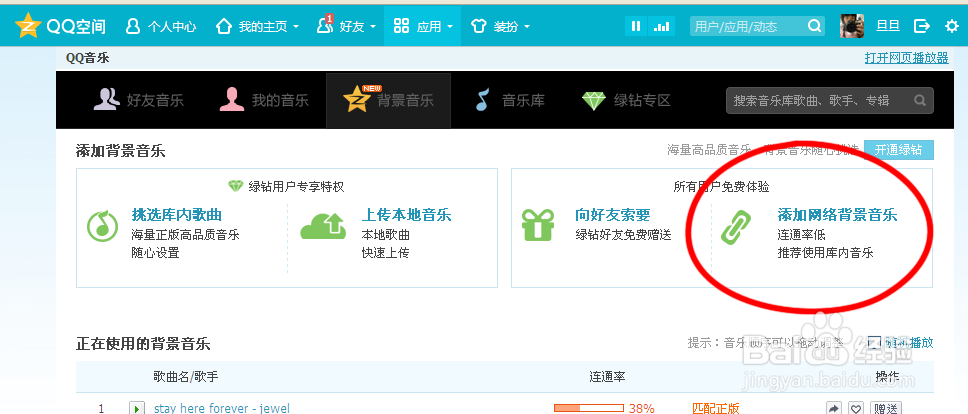968x414 pixels.
Task: Select the 背景音乐 tab
Action: pos(388,101)
